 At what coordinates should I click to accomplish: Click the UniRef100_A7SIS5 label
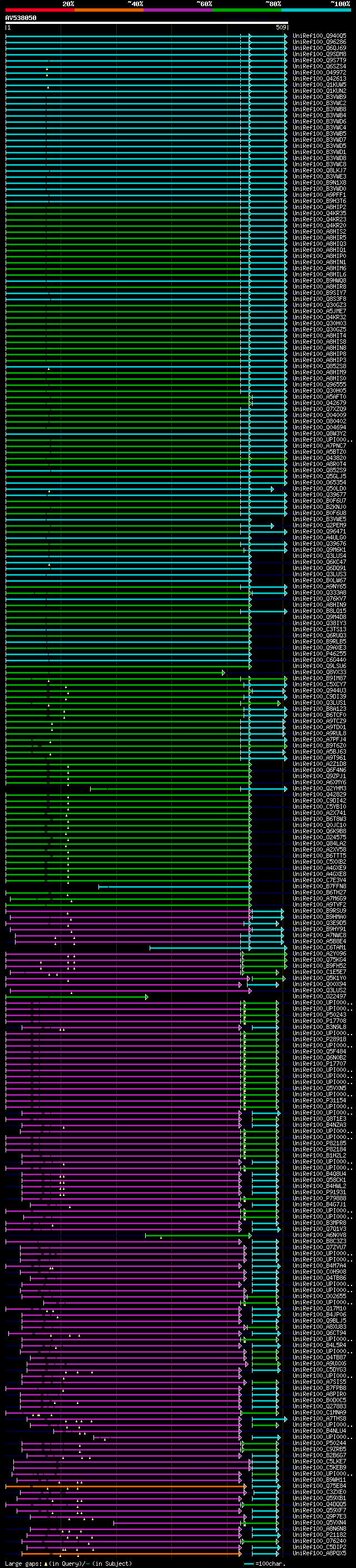319,1382
